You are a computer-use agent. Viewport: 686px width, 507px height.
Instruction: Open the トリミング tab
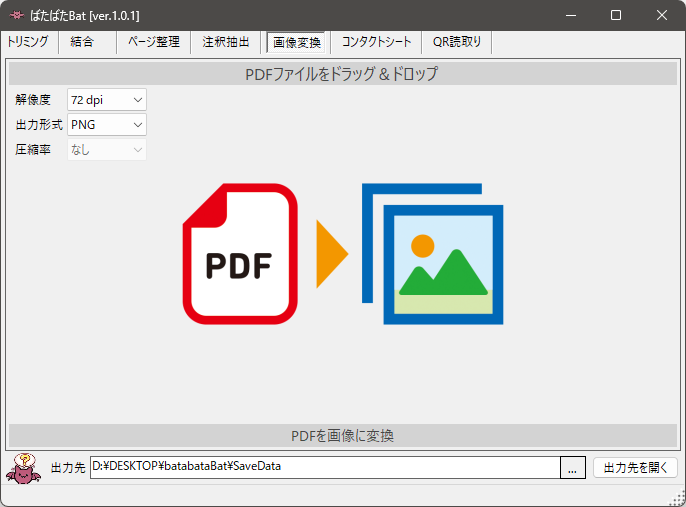click(x=28, y=42)
